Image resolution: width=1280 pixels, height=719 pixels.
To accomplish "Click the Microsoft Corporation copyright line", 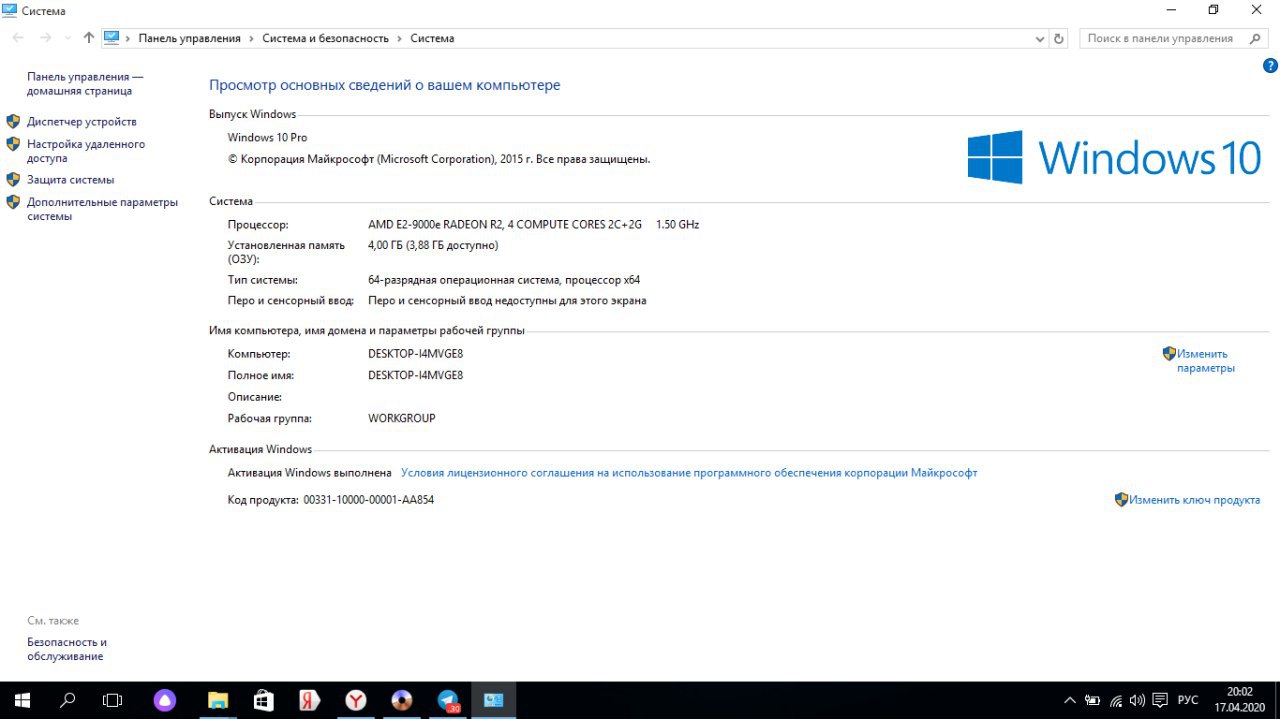I will coord(439,159).
